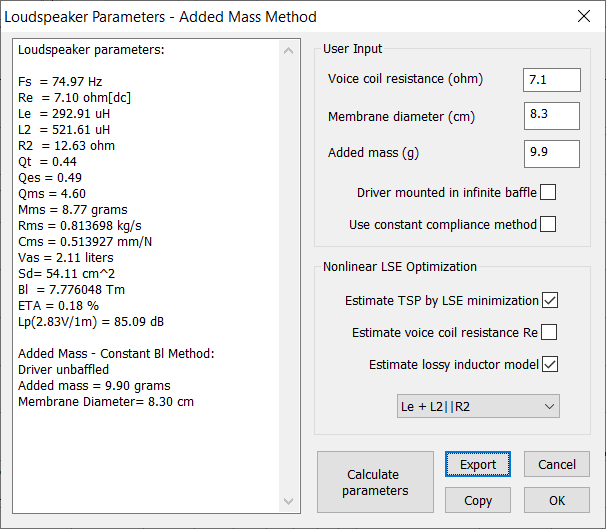Uncheck Estimate TSP by LSE minimization

(548, 300)
